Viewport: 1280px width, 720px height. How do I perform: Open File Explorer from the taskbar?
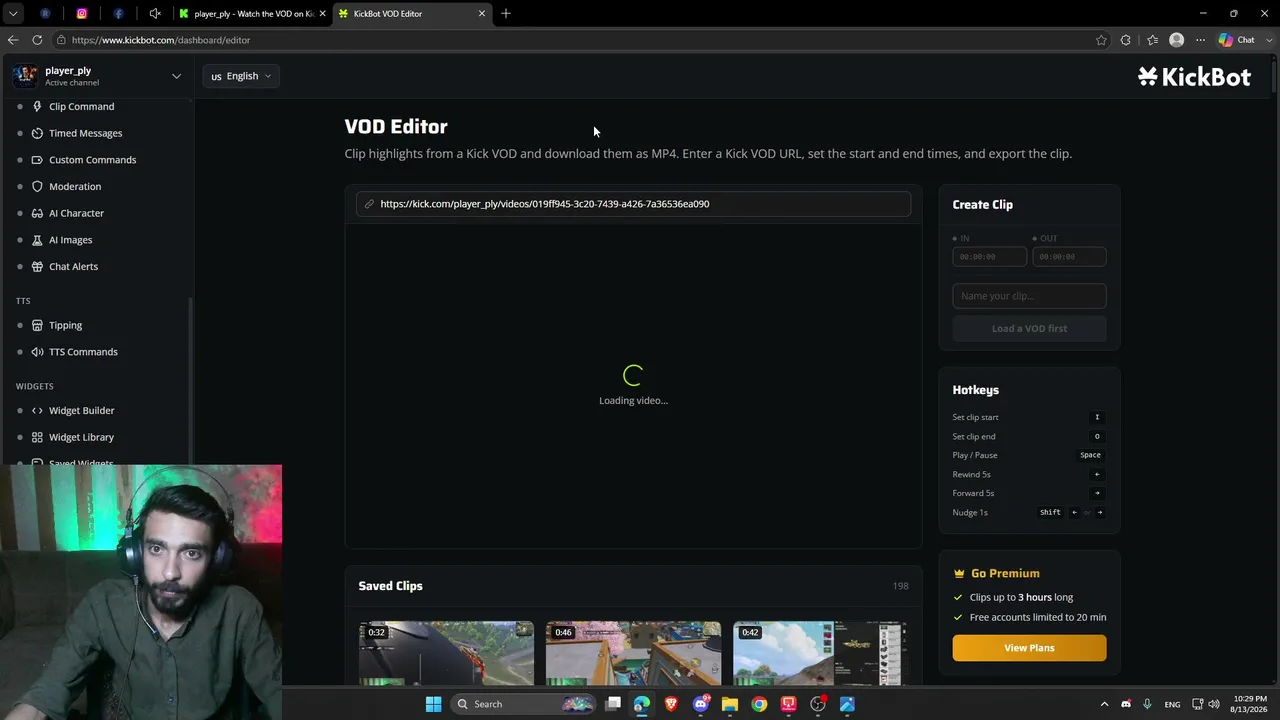tap(730, 704)
